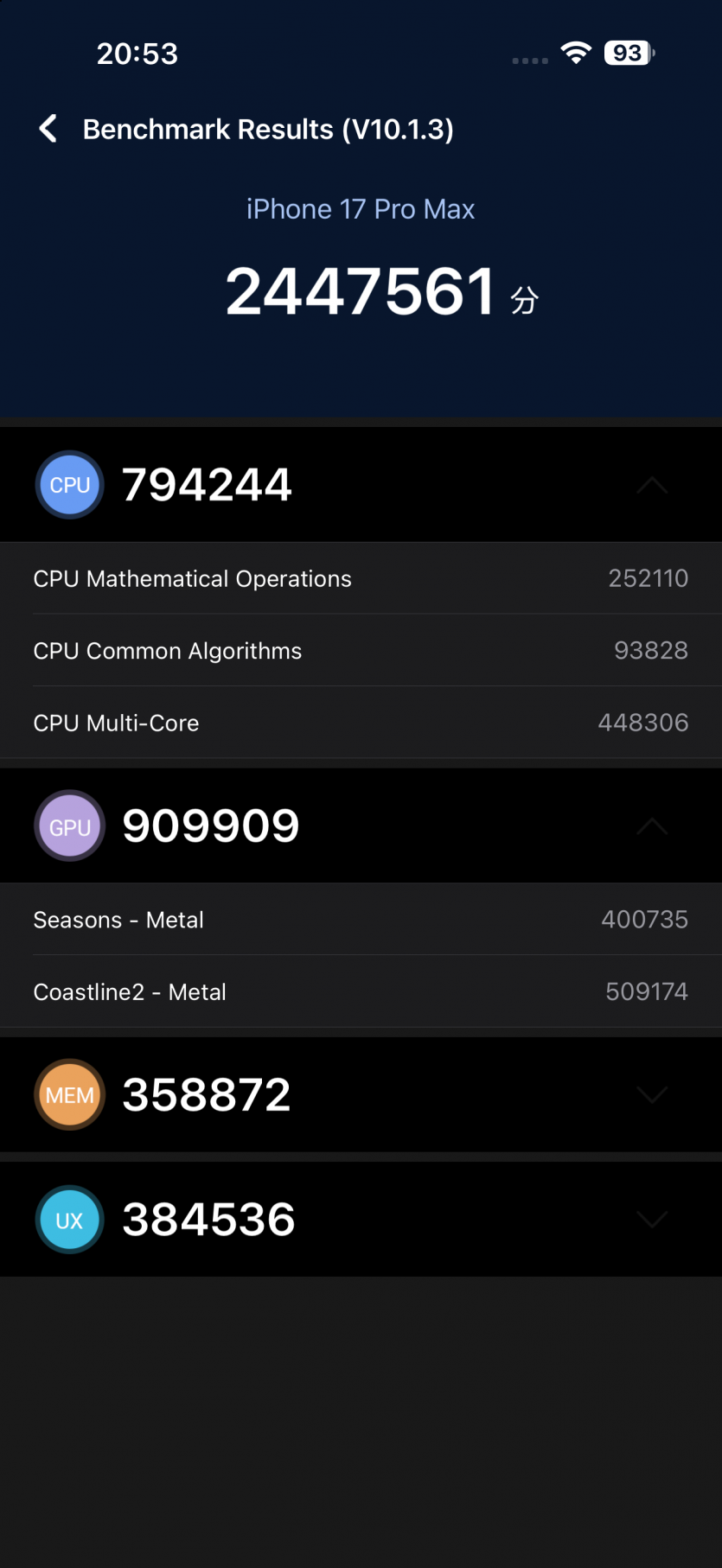Tap the total score 2447561
The height and width of the screenshot is (1568, 722).
(x=361, y=291)
